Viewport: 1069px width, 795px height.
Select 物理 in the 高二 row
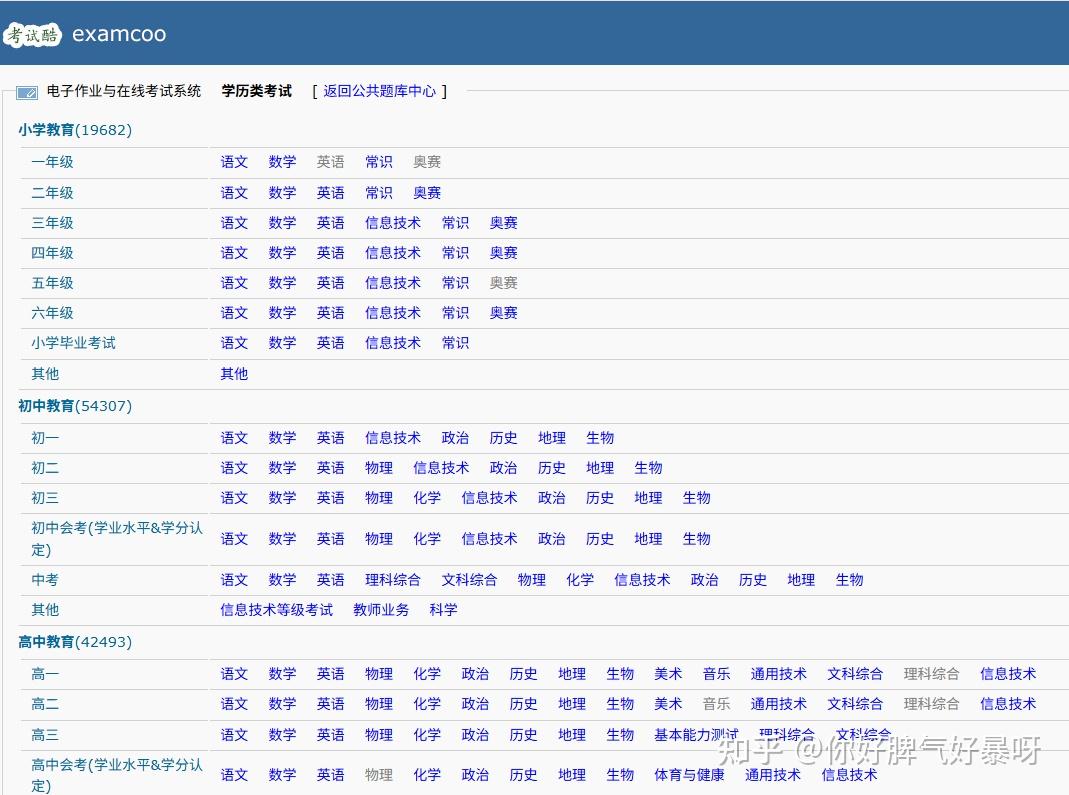(378, 704)
